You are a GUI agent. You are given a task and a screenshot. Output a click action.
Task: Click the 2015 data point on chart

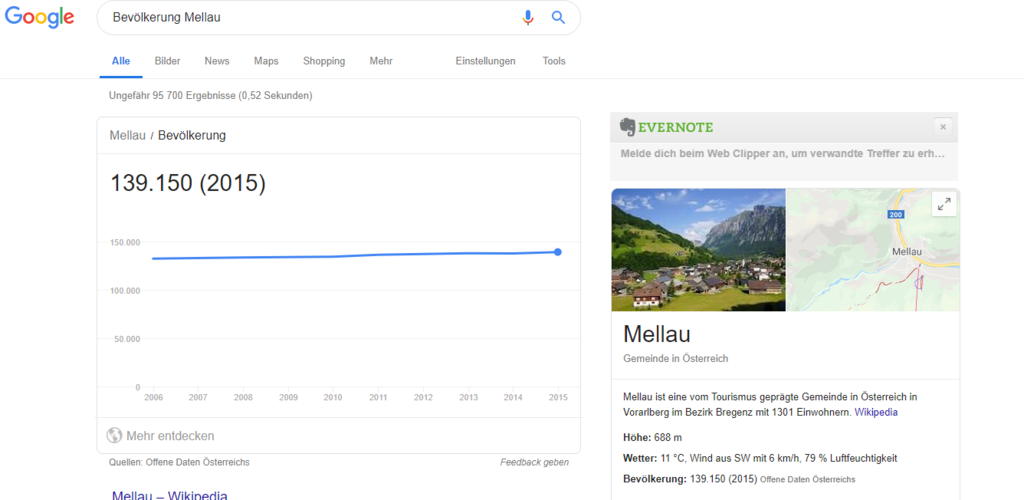(558, 252)
